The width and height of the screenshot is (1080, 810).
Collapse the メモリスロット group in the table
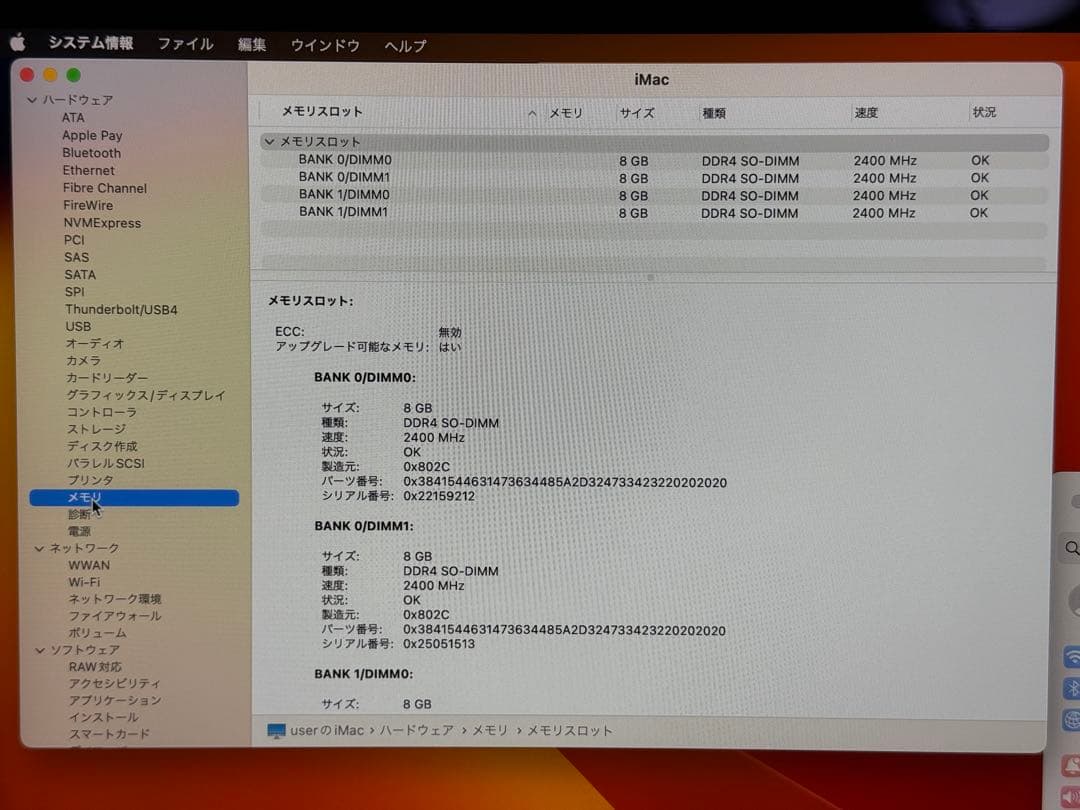click(x=268, y=141)
